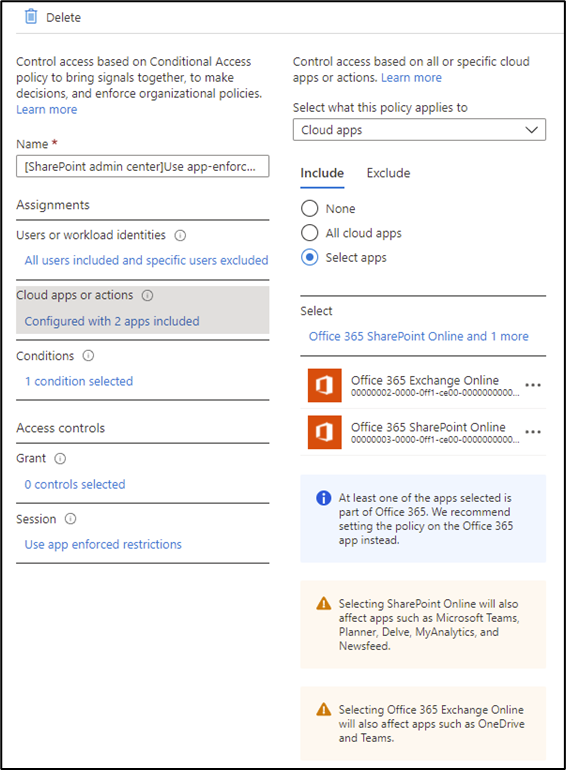Screen dimensions: 566x770
Task: Open the 0 controls selected Grant link
Action: point(75,485)
